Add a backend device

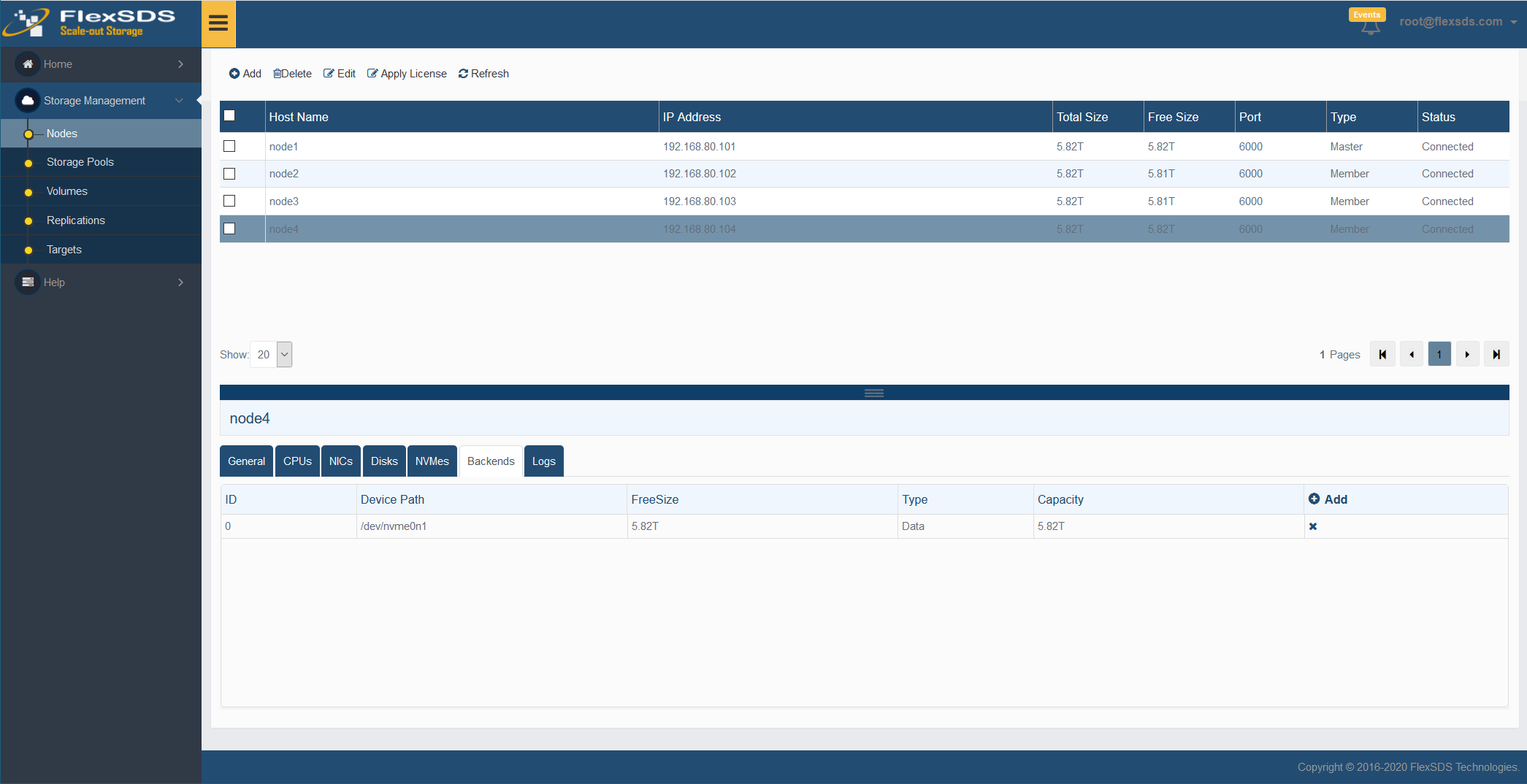(1328, 499)
